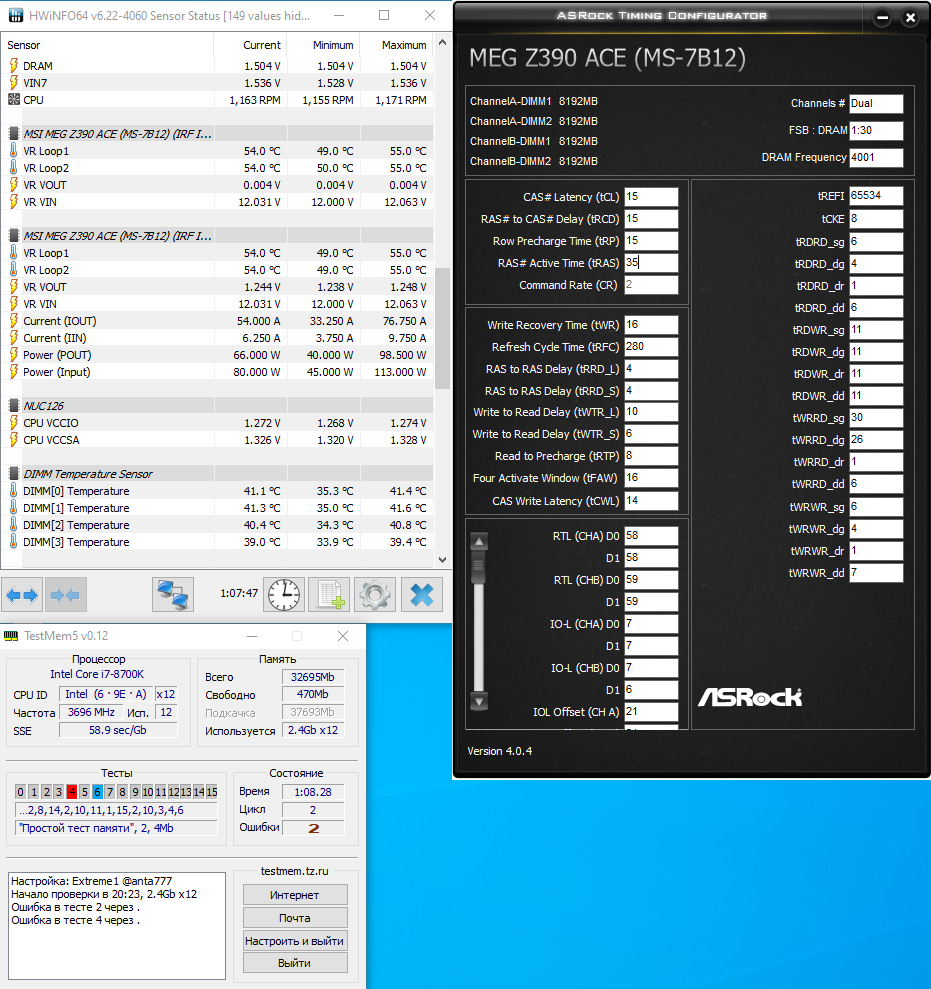
Task: Select the Current (IOUT) sensor row
Action: point(218,321)
